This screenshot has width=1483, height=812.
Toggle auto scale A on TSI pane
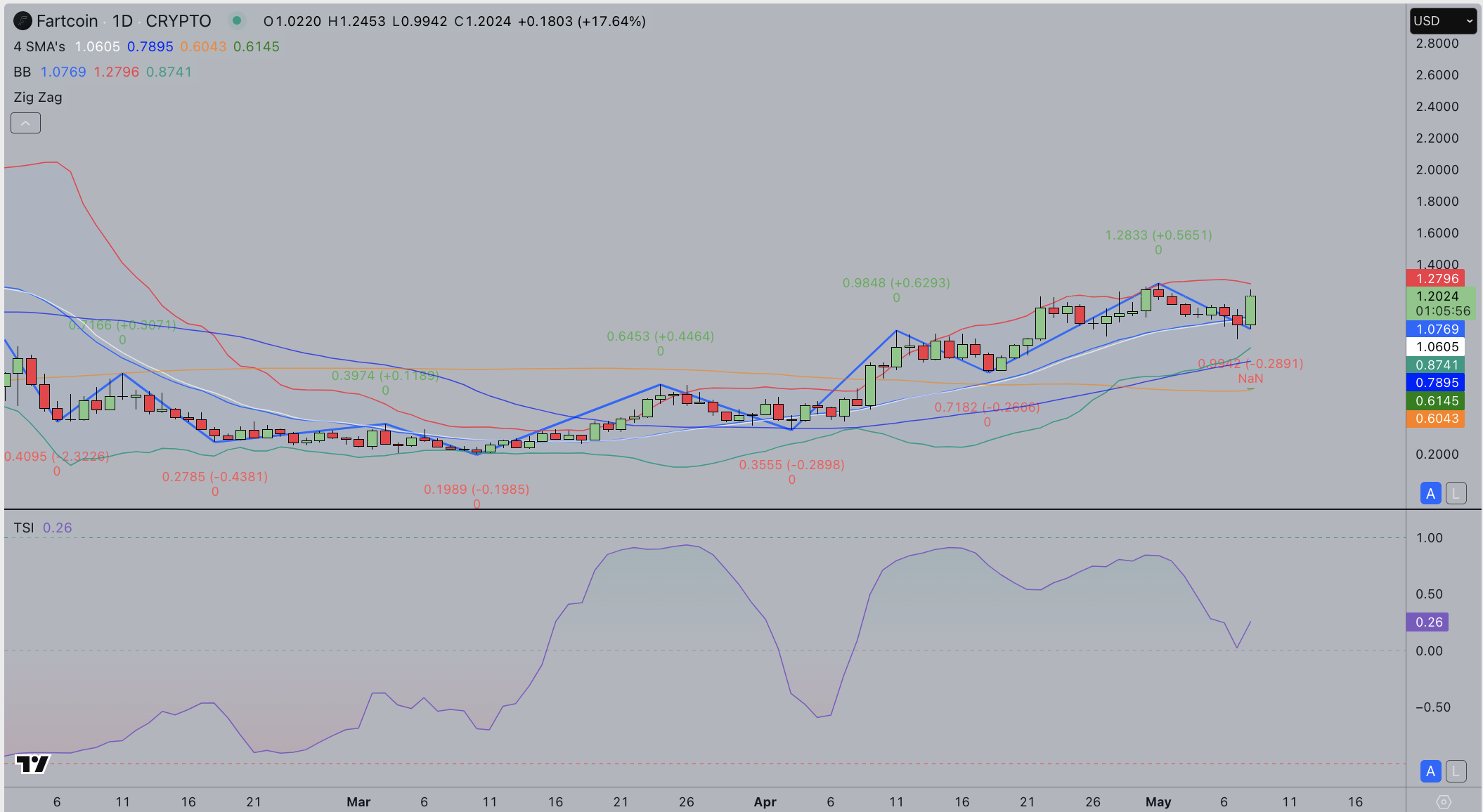pos(1430,771)
